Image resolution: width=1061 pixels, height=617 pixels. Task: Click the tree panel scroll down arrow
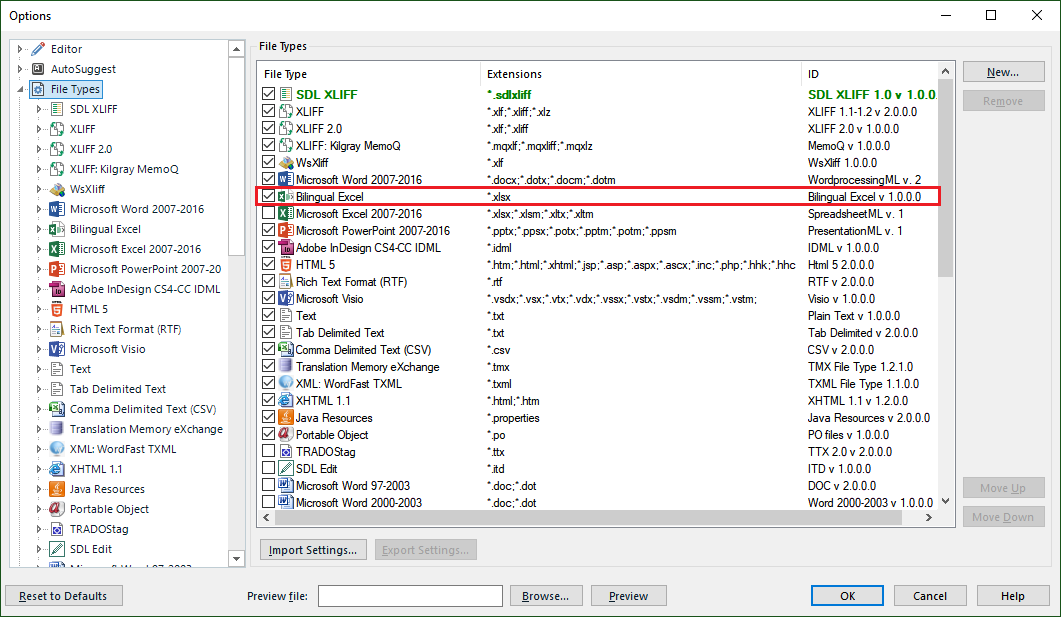236,559
